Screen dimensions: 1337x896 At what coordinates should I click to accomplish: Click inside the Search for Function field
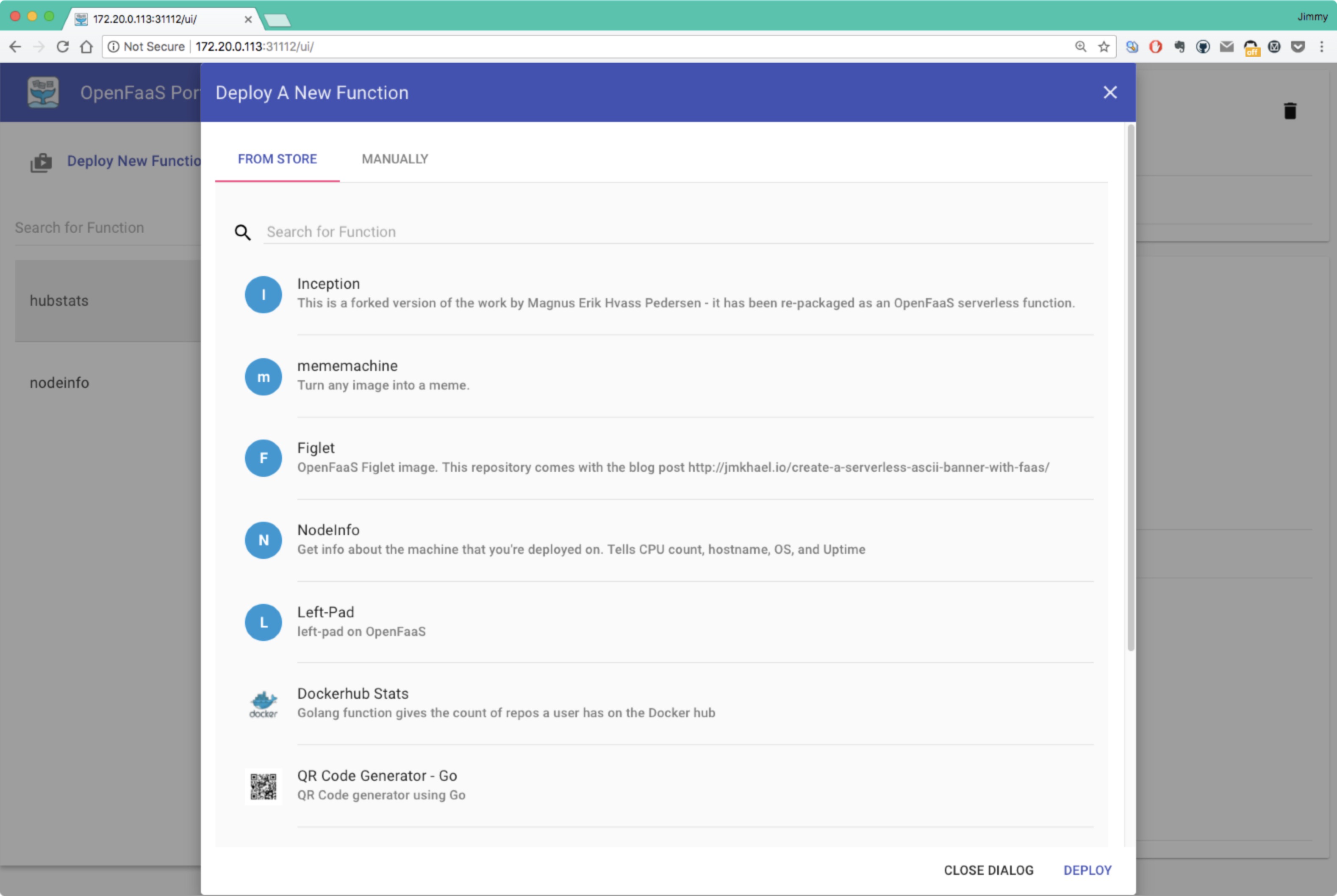[x=514, y=232]
